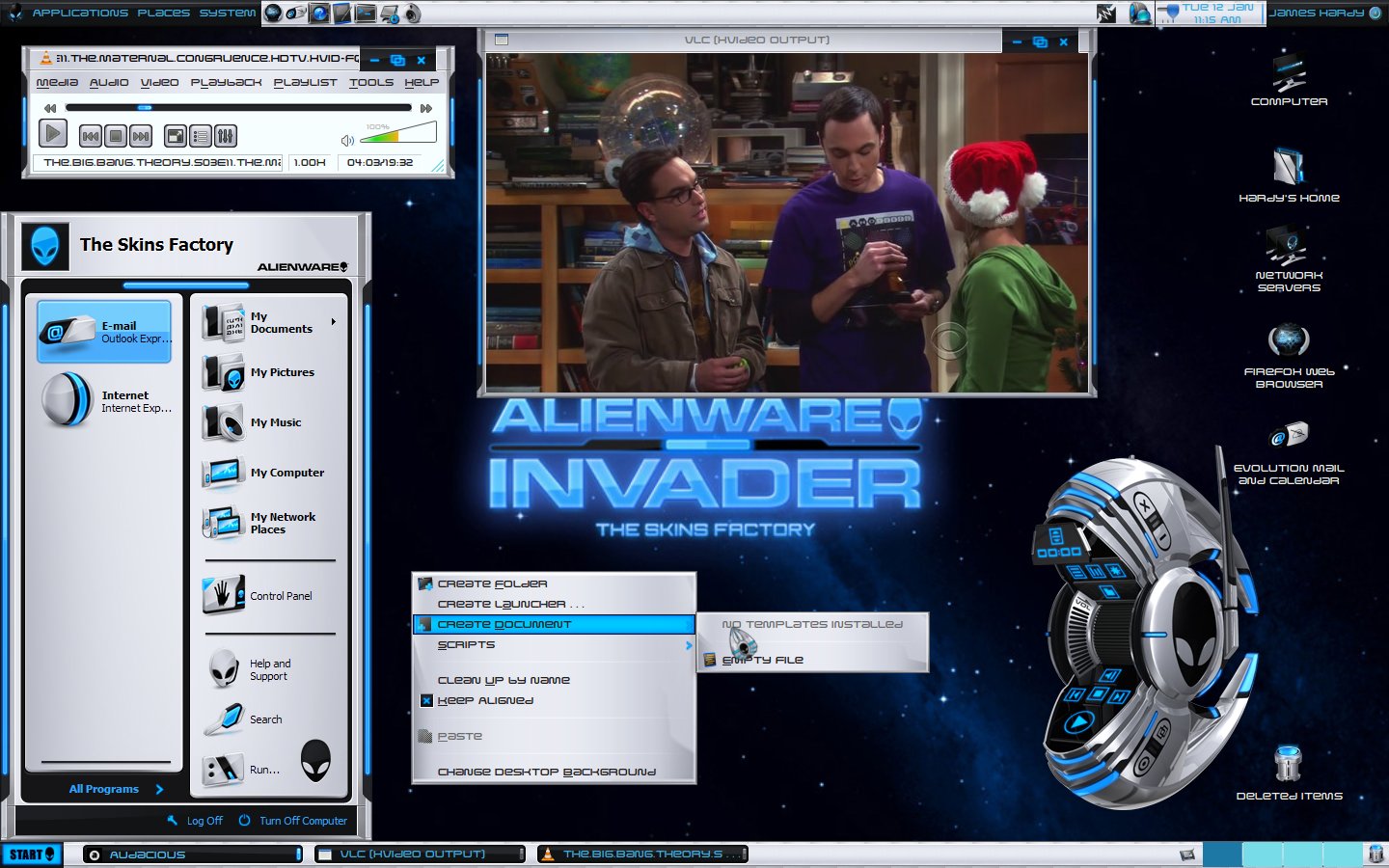Click VLC next track button
The height and width of the screenshot is (868, 1389).
coord(140,136)
